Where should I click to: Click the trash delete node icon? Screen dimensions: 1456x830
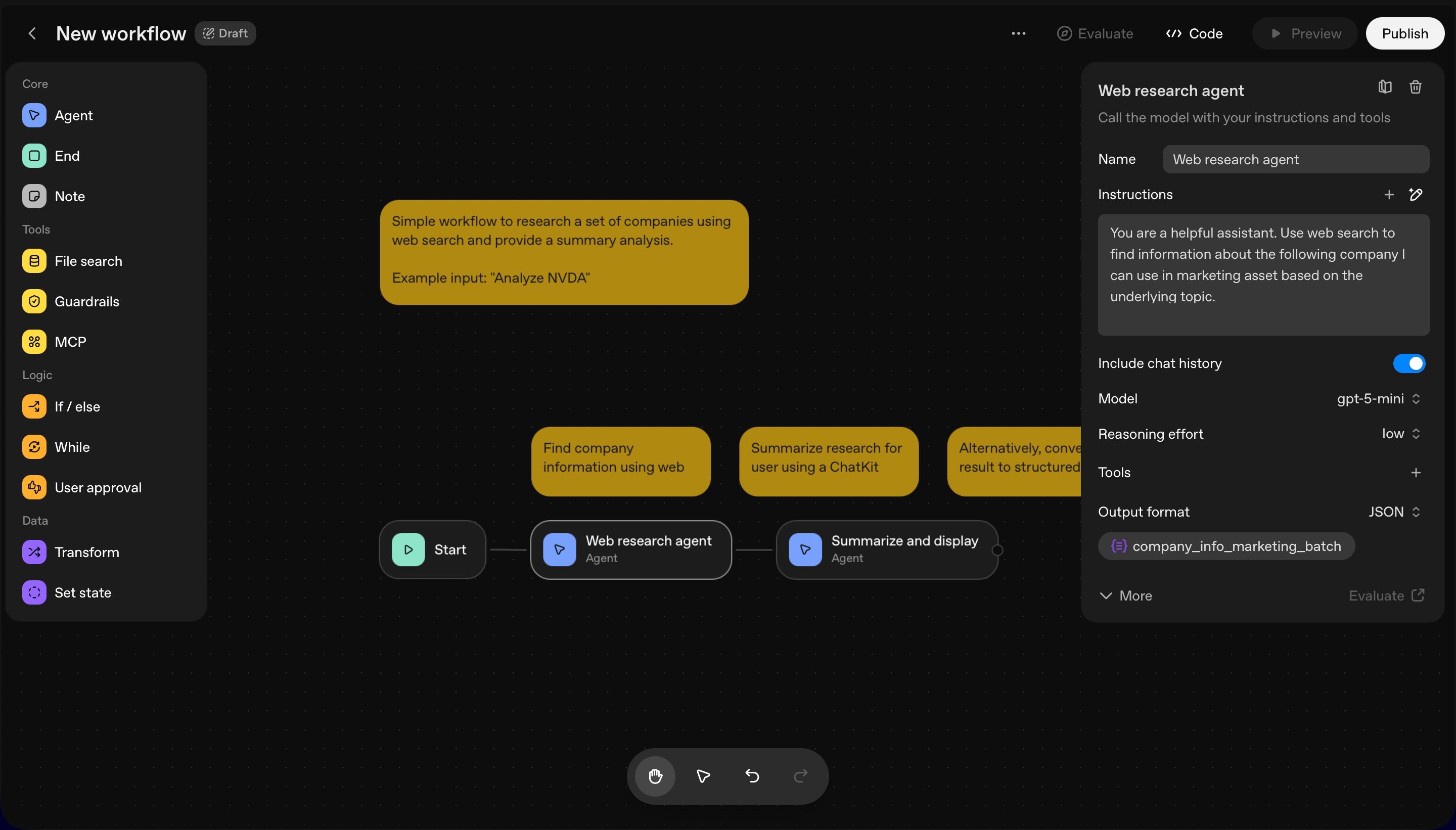(1415, 87)
